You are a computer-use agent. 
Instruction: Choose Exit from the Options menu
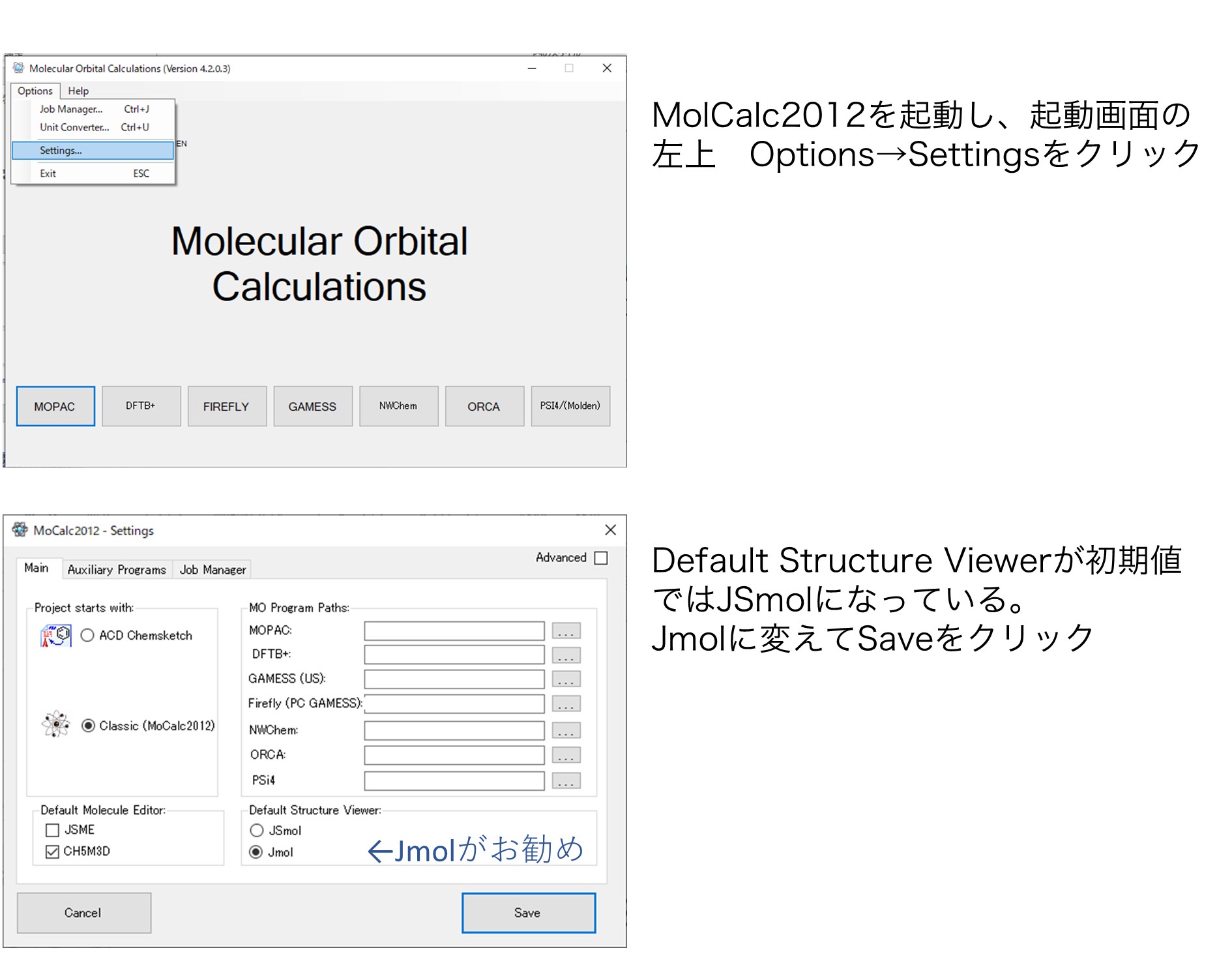coord(93,173)
